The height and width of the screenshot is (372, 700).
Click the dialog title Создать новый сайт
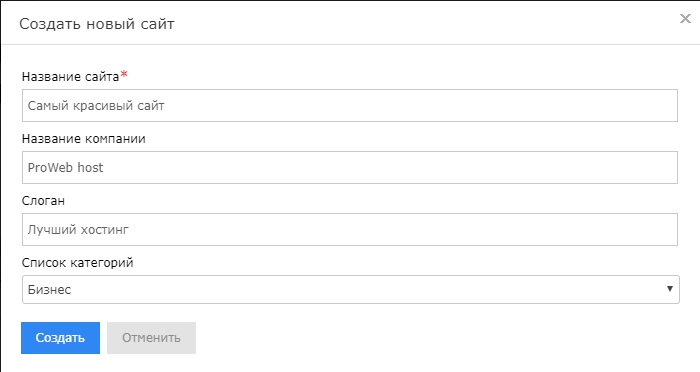[x=97, y=24]
